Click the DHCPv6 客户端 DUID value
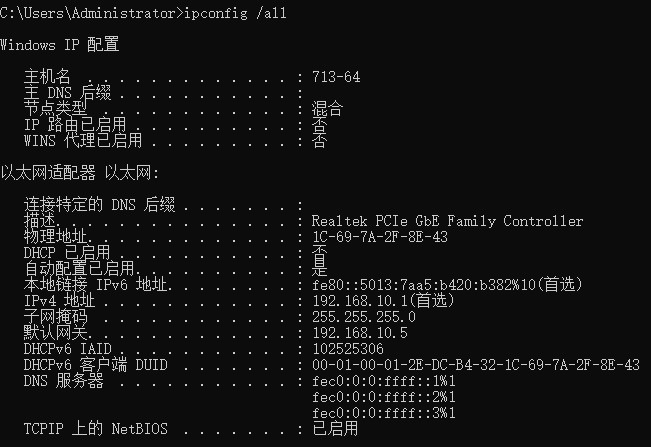 (475, 365)
